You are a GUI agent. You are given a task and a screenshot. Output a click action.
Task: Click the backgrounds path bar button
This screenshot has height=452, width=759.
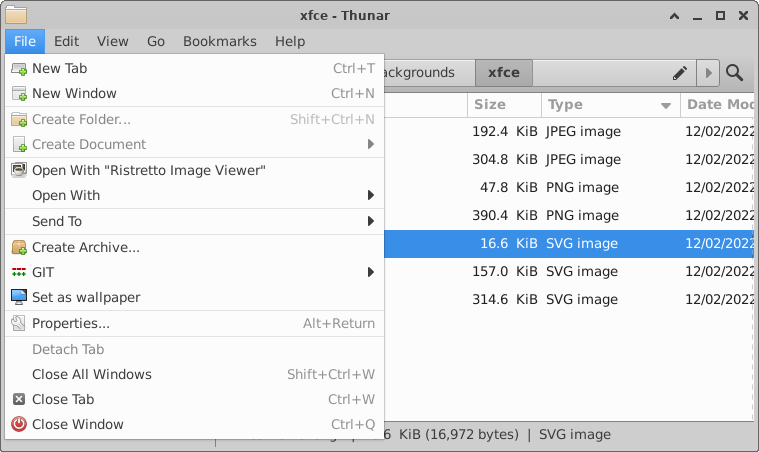click(x=429, y=73)
